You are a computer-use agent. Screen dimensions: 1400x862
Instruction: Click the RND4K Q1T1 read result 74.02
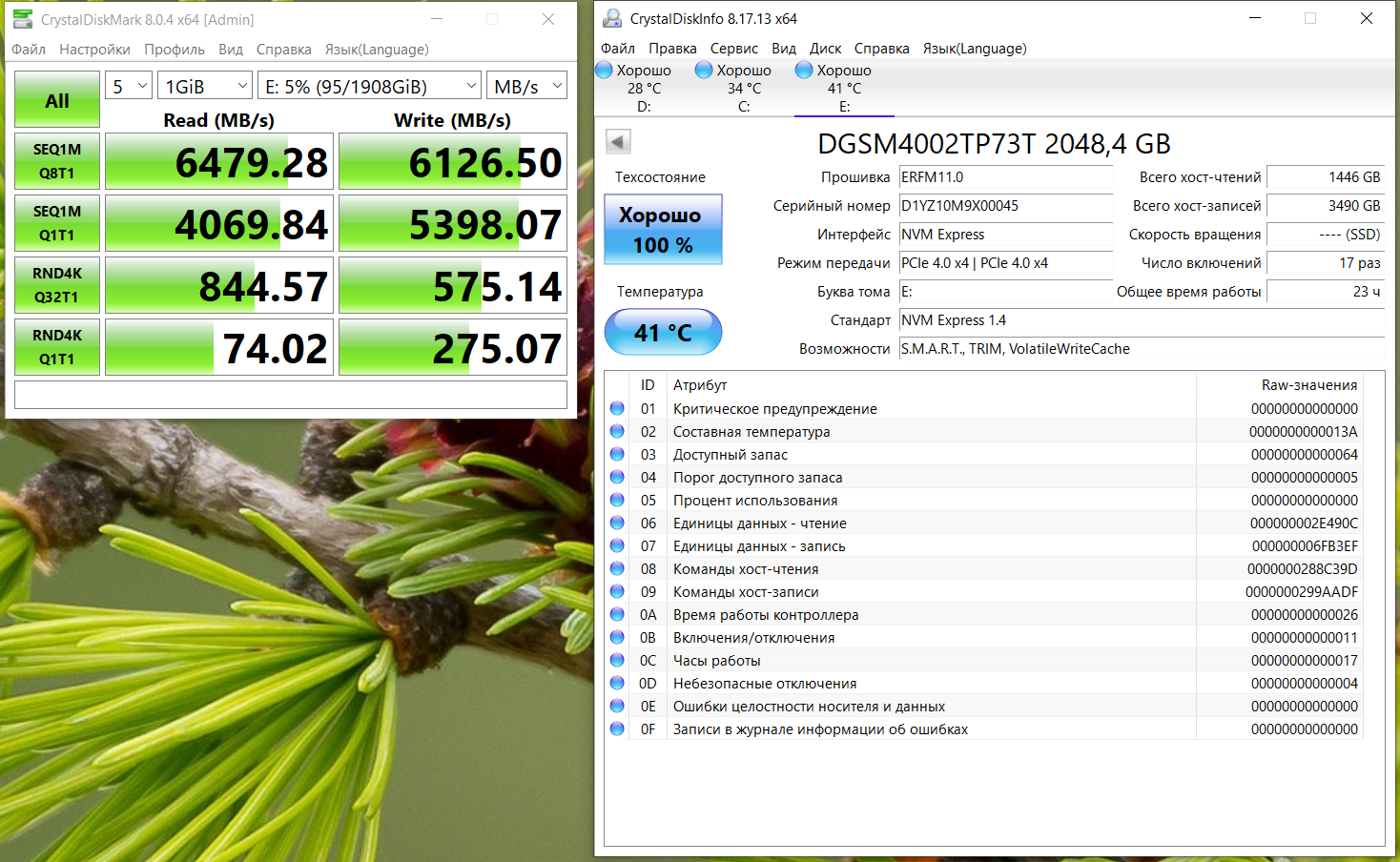[x=219, y=347]
